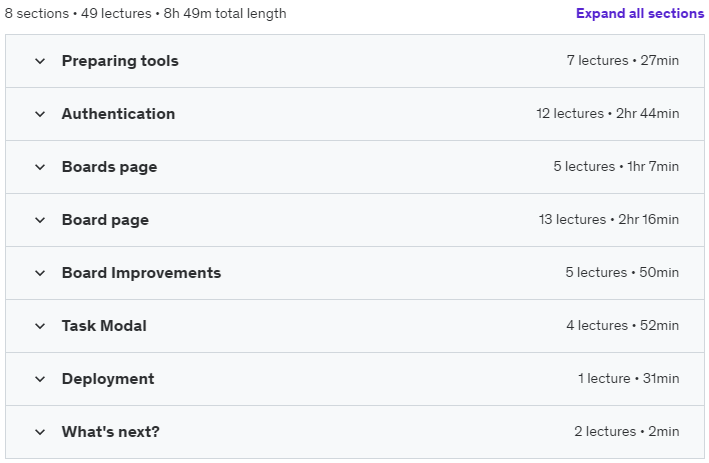Click '5 lectures • 1hr 7min' text
Image resolution: width=709 pixels, height=463 pixels.
[616, 166]
